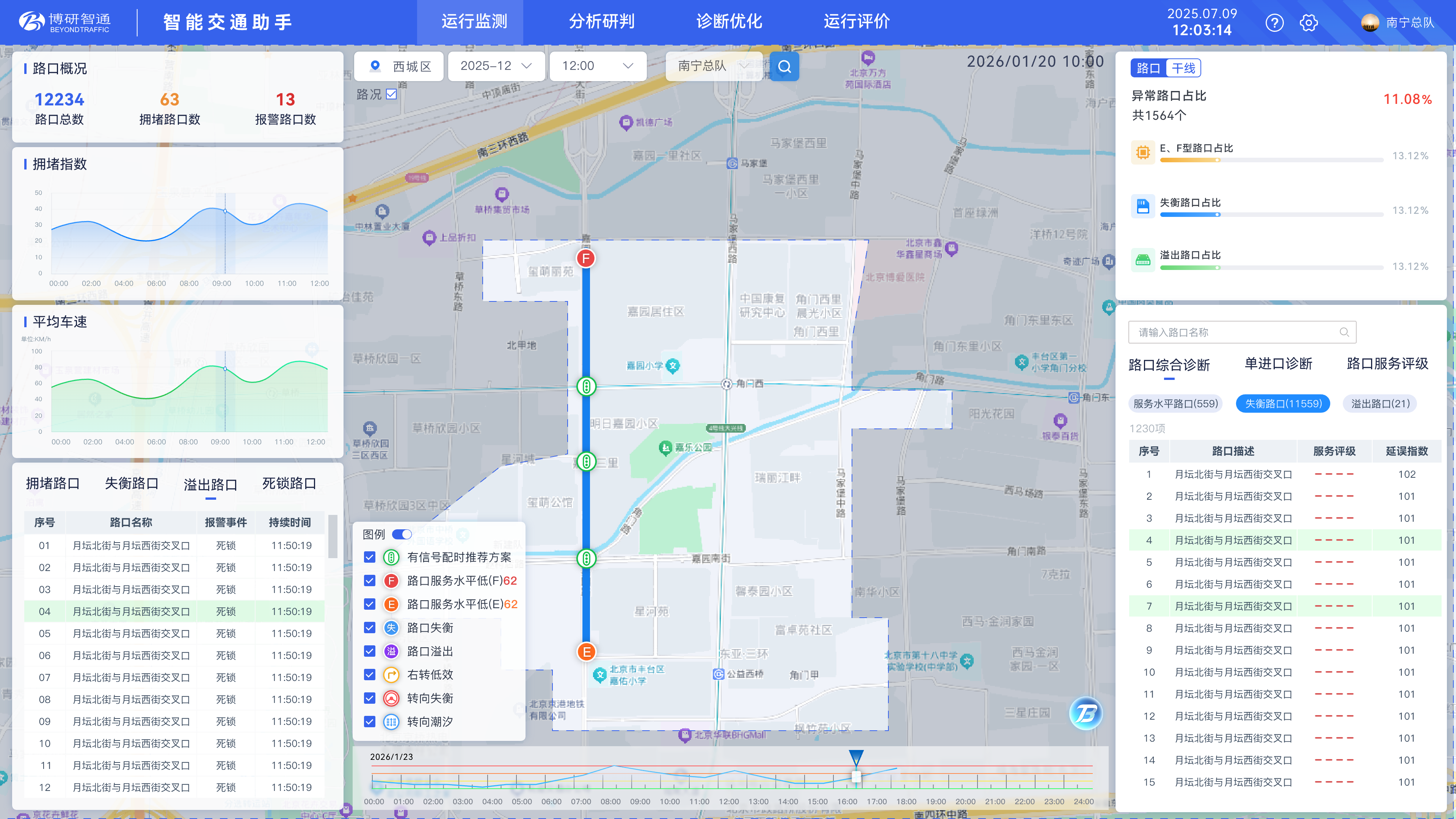Click the 路口服务水平低(F) legend icon
This screenshot has height=819, width=1456.
pos(391,581)
